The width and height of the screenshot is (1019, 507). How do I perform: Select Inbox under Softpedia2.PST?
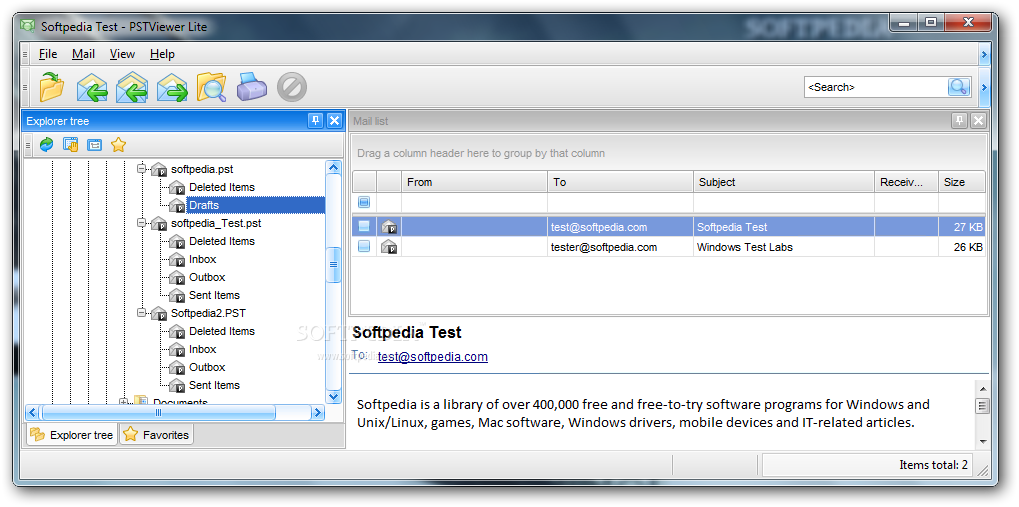[203, 349]
